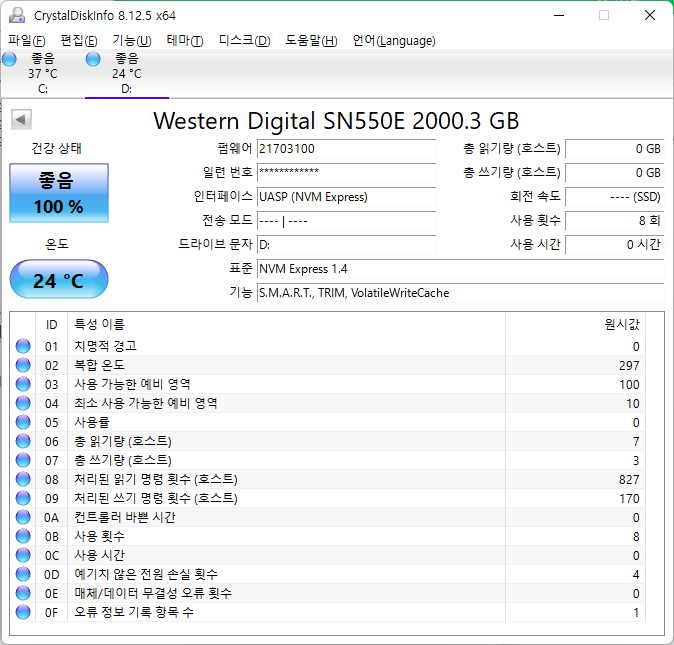Click the 총 읽기량 (호스트) 0 GB field at top right
The height and width of the screenshot is (645, 674).
tap(615, 149)
